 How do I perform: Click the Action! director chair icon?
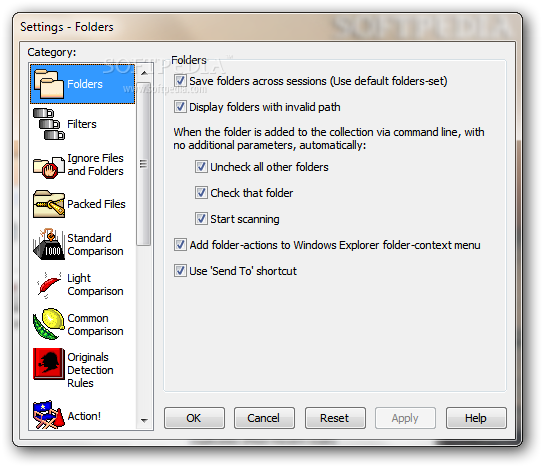pyautogui.click(x=48, y=415)
